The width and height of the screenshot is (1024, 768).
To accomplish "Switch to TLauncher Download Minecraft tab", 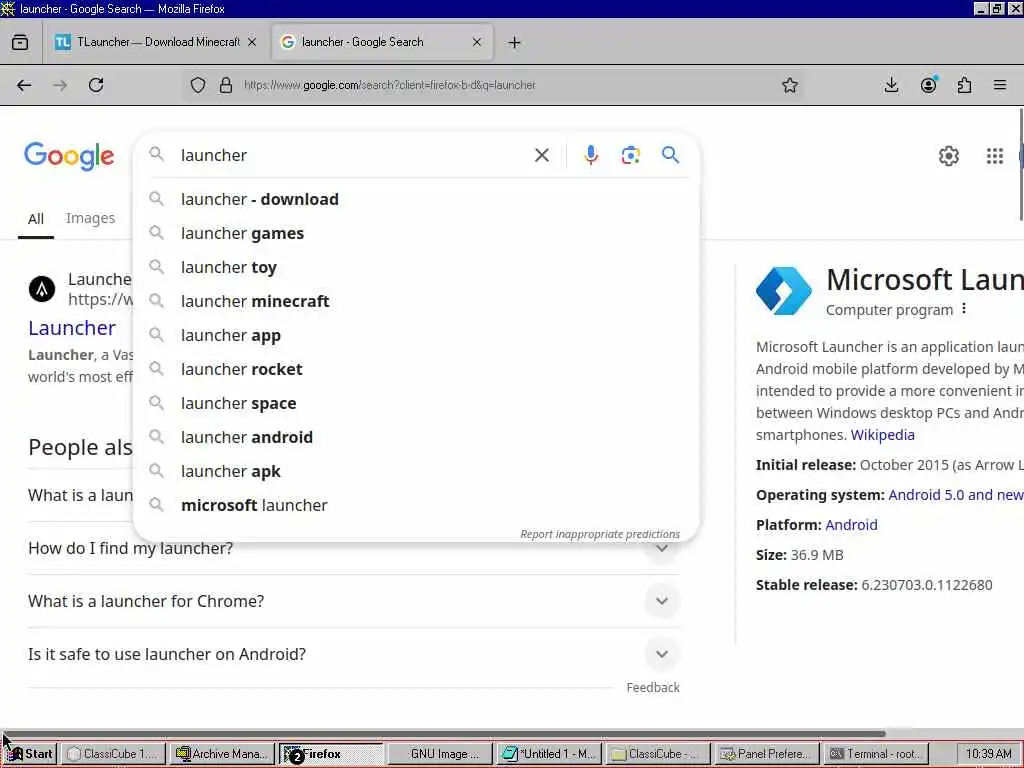I will point(156,42).
